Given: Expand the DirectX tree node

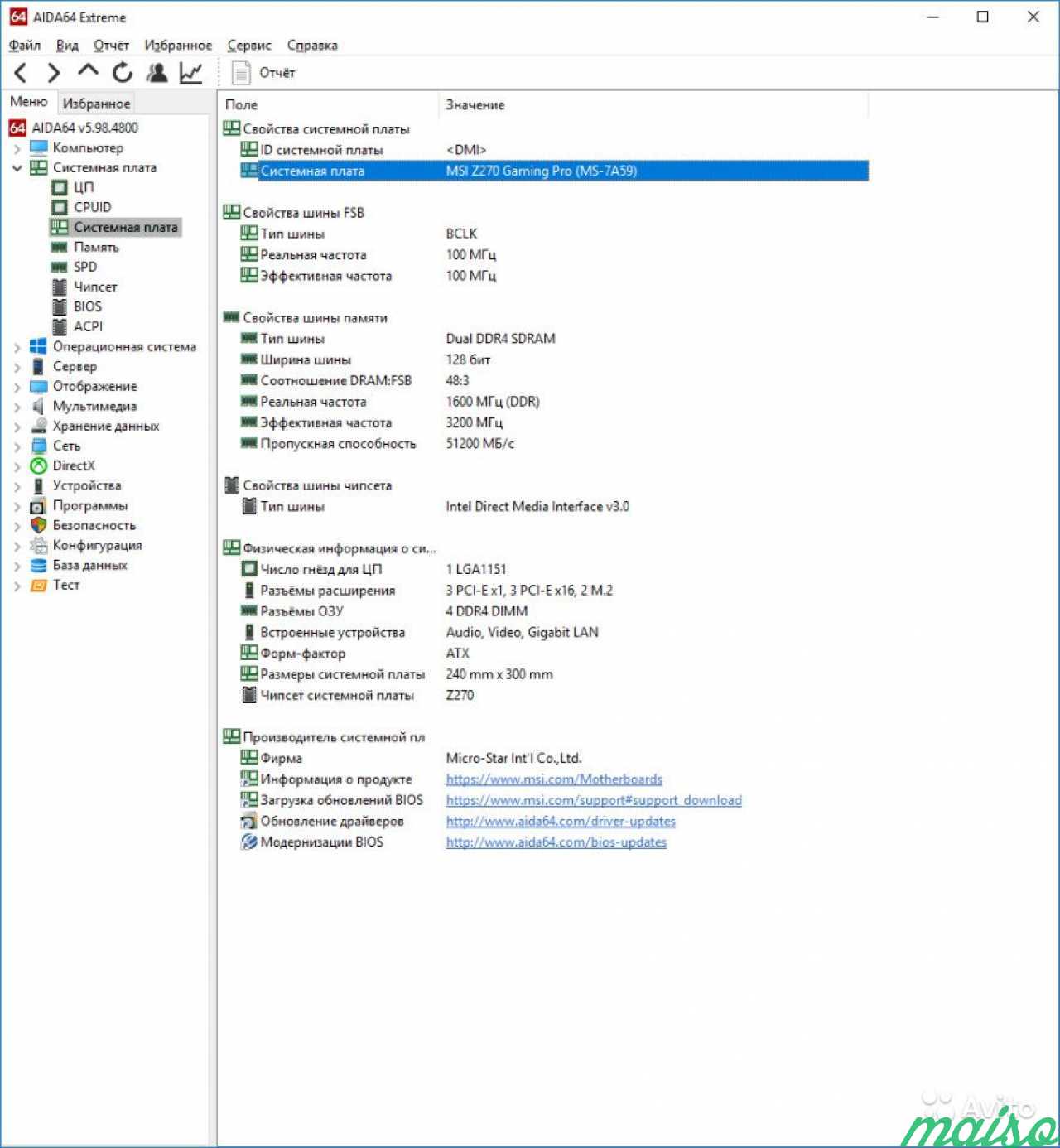Looking at the screenshot, I should click(x=17, y=467).
